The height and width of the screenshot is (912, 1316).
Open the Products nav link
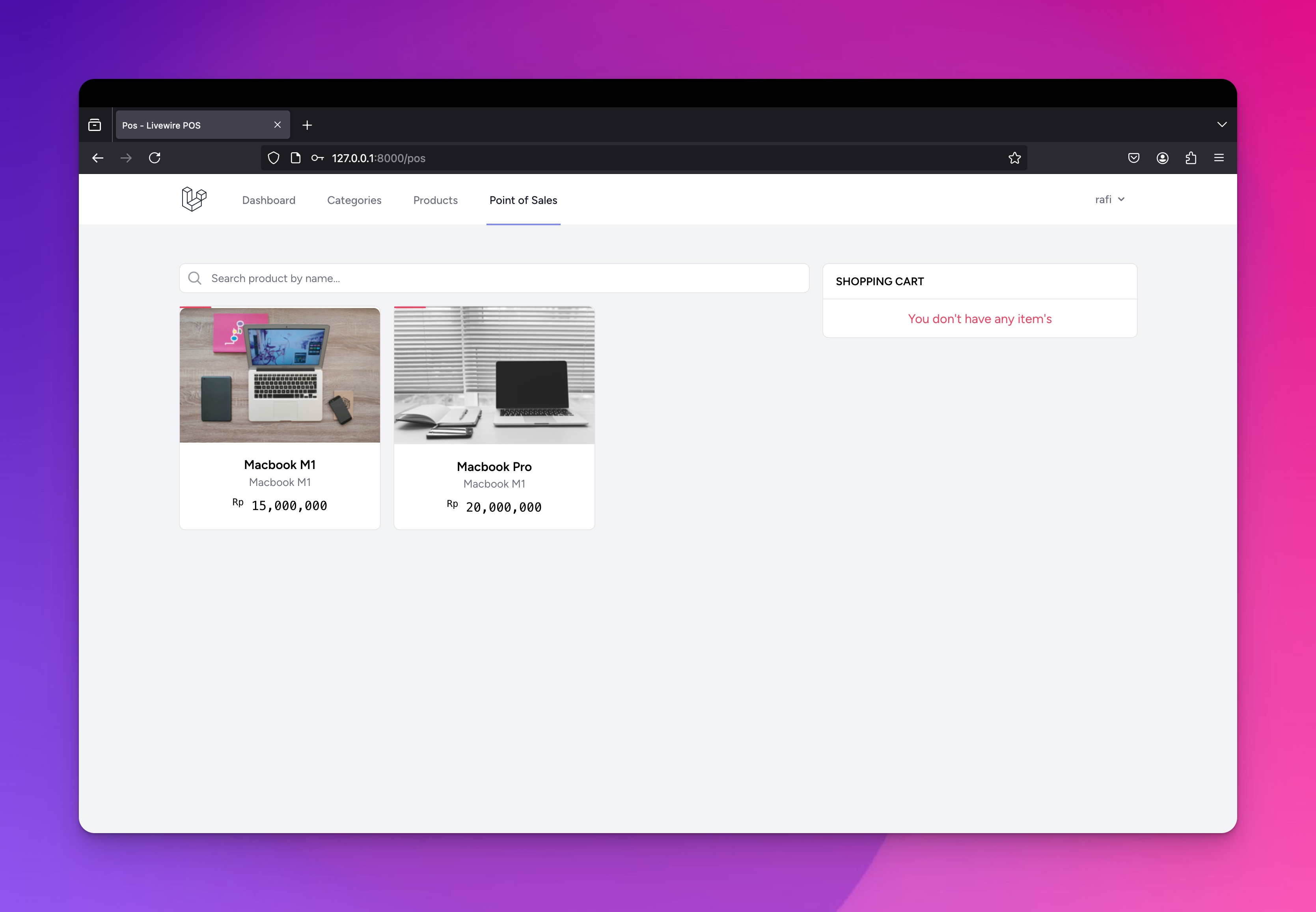coord(435,200)
